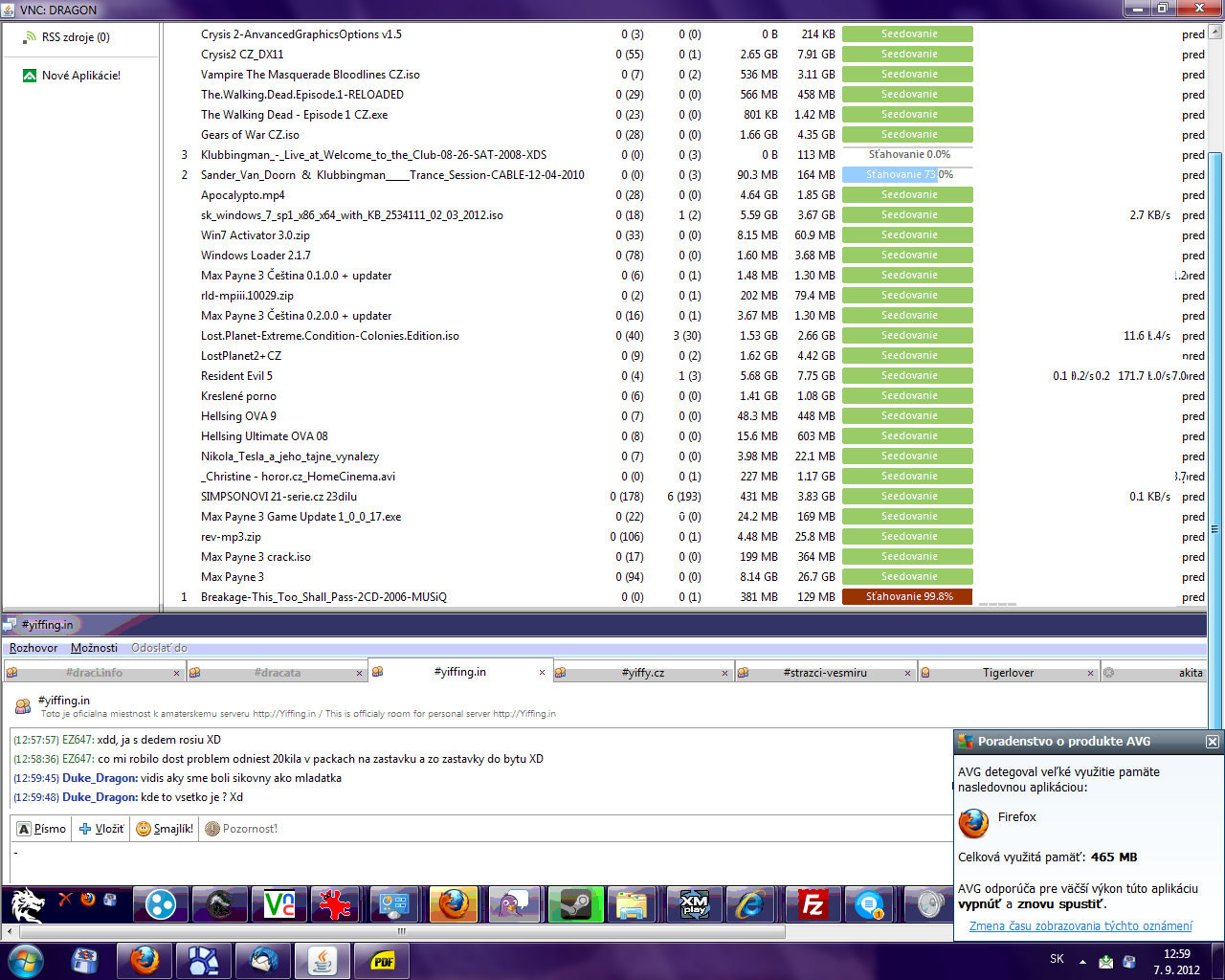Click the Vložiť insert button
This screenshot has width=1225, height=980.
101,829
